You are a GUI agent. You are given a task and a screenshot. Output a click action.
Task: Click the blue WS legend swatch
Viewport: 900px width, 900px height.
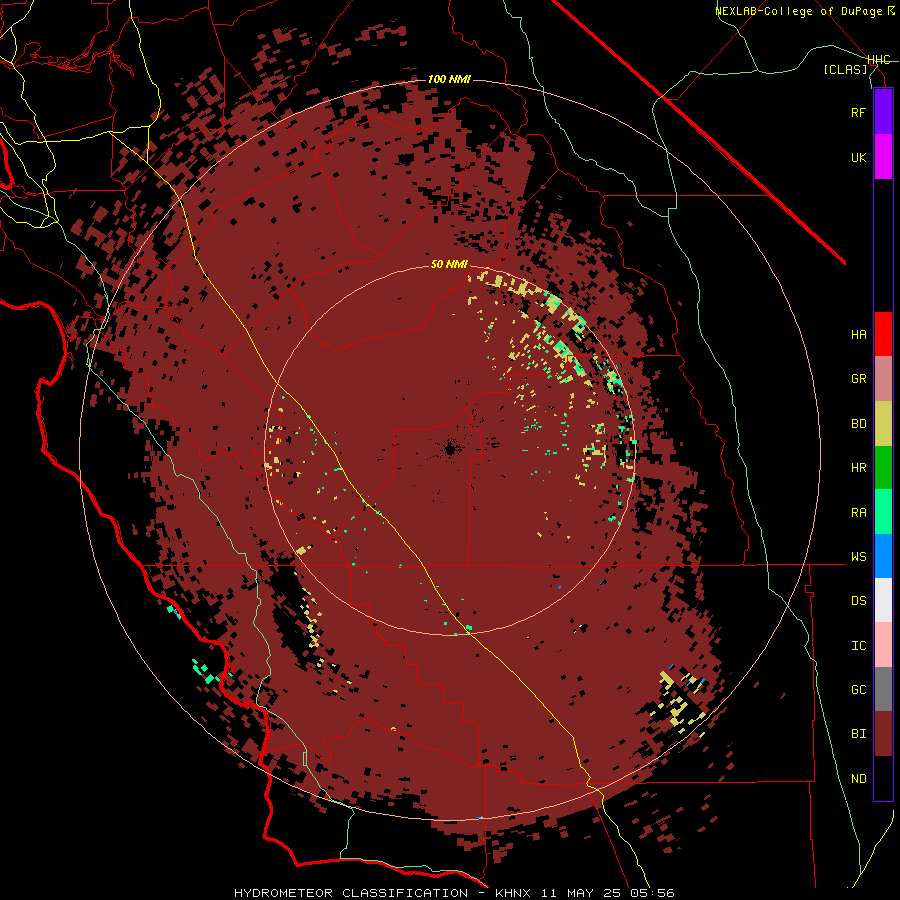(883, 556)
